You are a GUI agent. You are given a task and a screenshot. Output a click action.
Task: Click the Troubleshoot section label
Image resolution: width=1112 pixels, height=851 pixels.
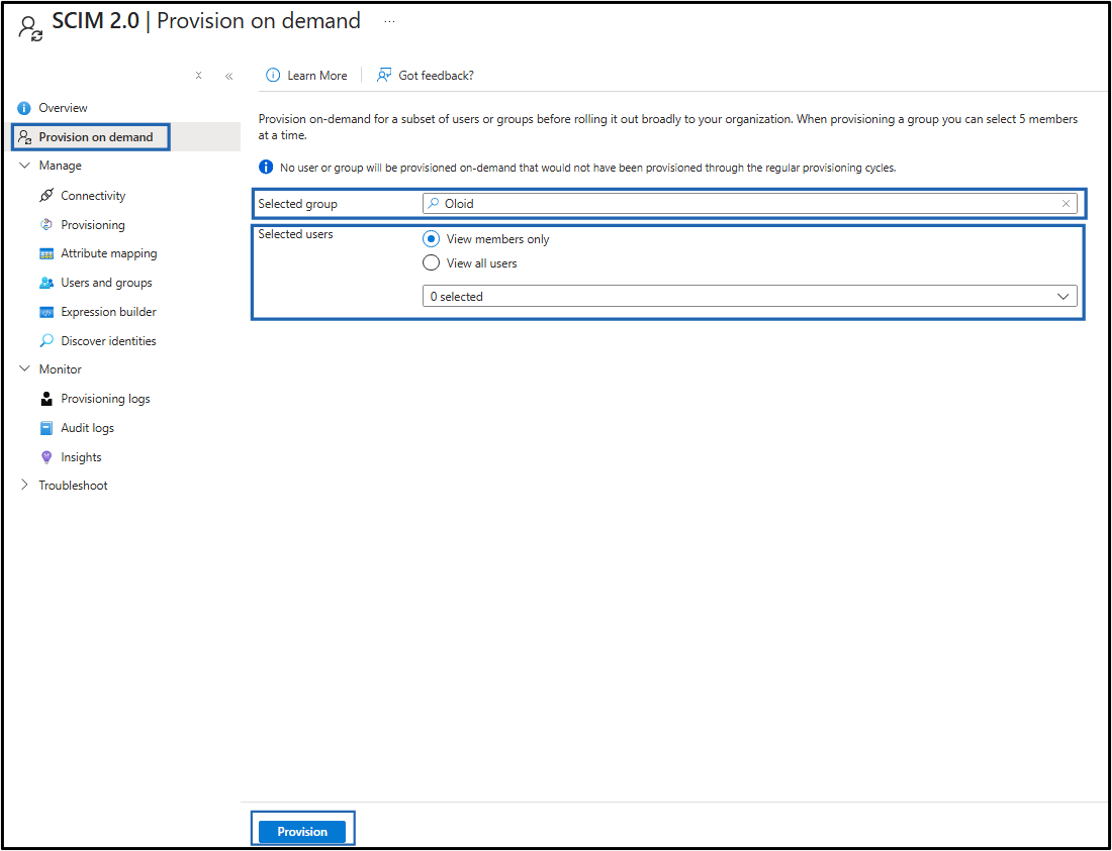coord(73,485)
